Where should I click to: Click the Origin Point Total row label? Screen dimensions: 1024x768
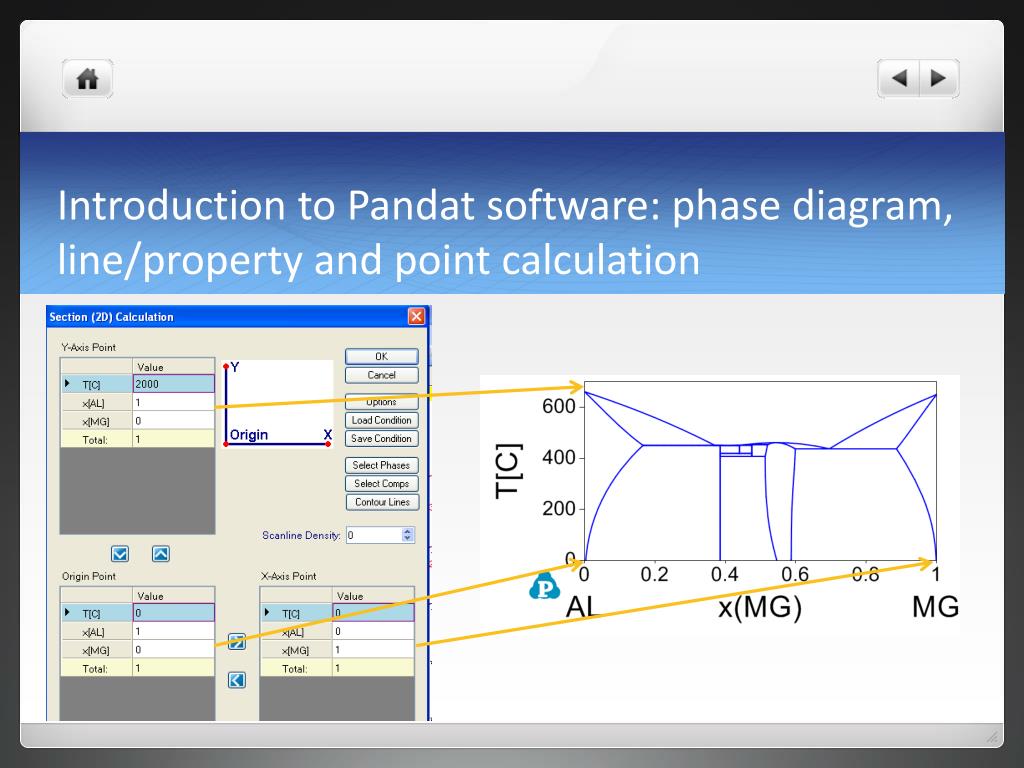(x=95, y=668)
